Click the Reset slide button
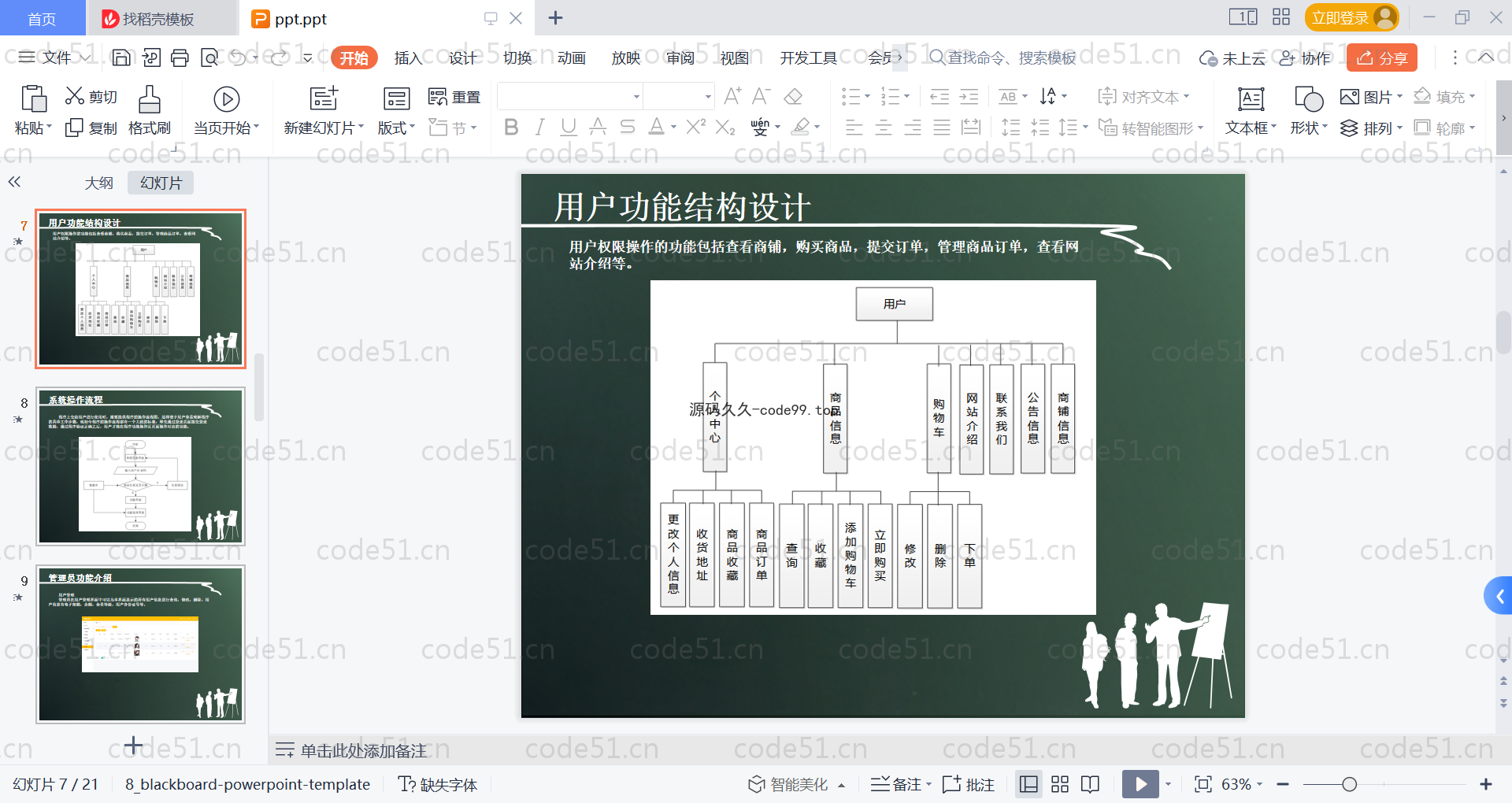1512x803 pixels. [x=454, y=97]
